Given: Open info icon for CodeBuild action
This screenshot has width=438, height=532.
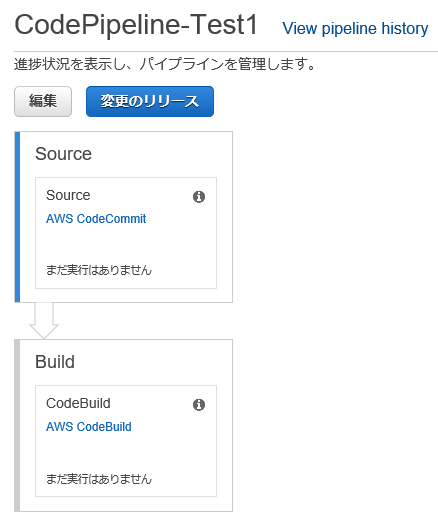Looking at the screenshot, I should 199,405.
